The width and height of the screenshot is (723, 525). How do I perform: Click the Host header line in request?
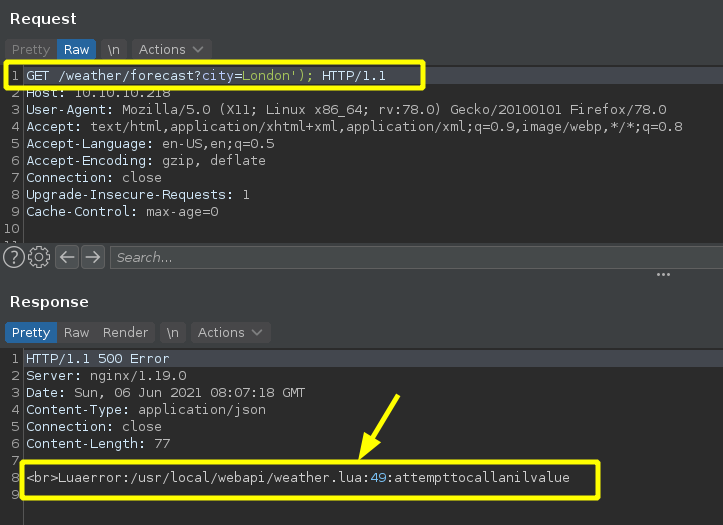98,92
